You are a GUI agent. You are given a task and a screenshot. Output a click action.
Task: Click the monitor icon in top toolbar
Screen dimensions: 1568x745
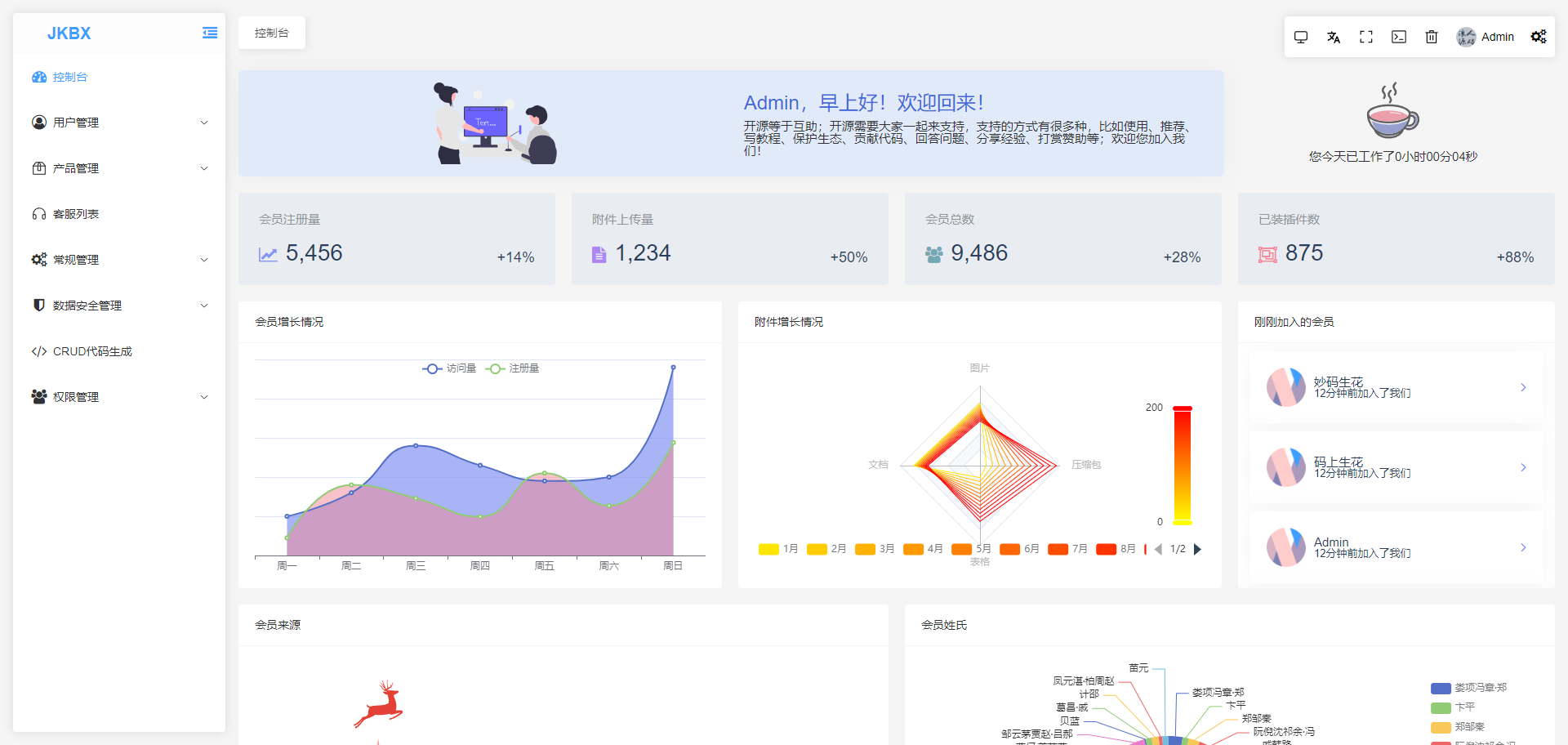pyautogui.click(x=1301, y=37)
